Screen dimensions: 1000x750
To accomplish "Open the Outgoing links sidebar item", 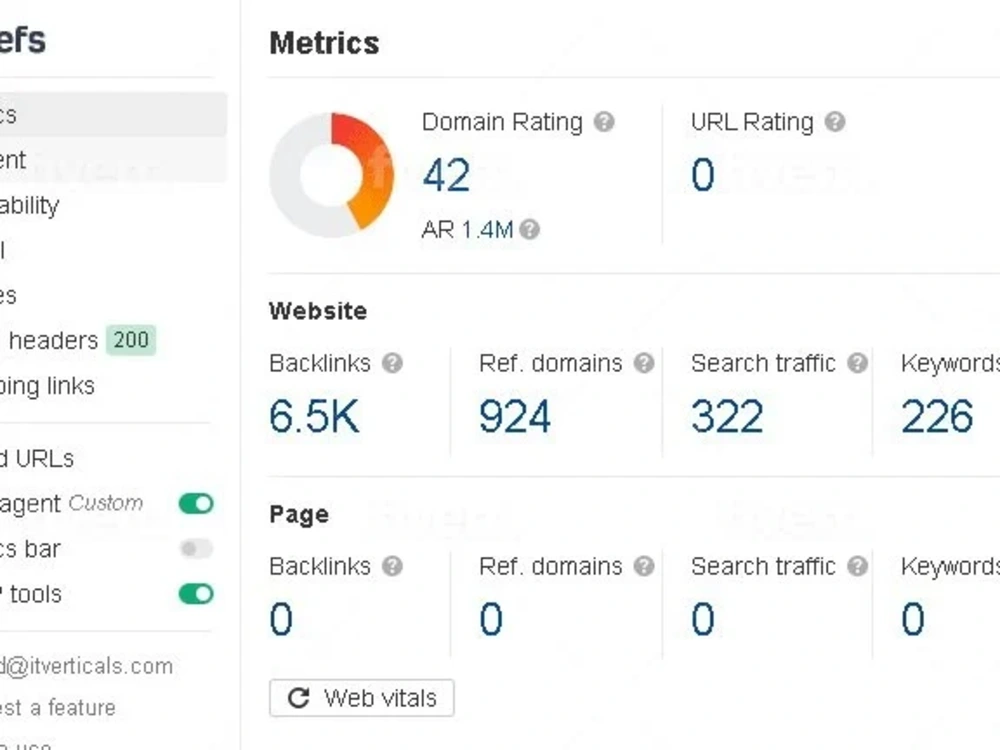I will (47, 386).
